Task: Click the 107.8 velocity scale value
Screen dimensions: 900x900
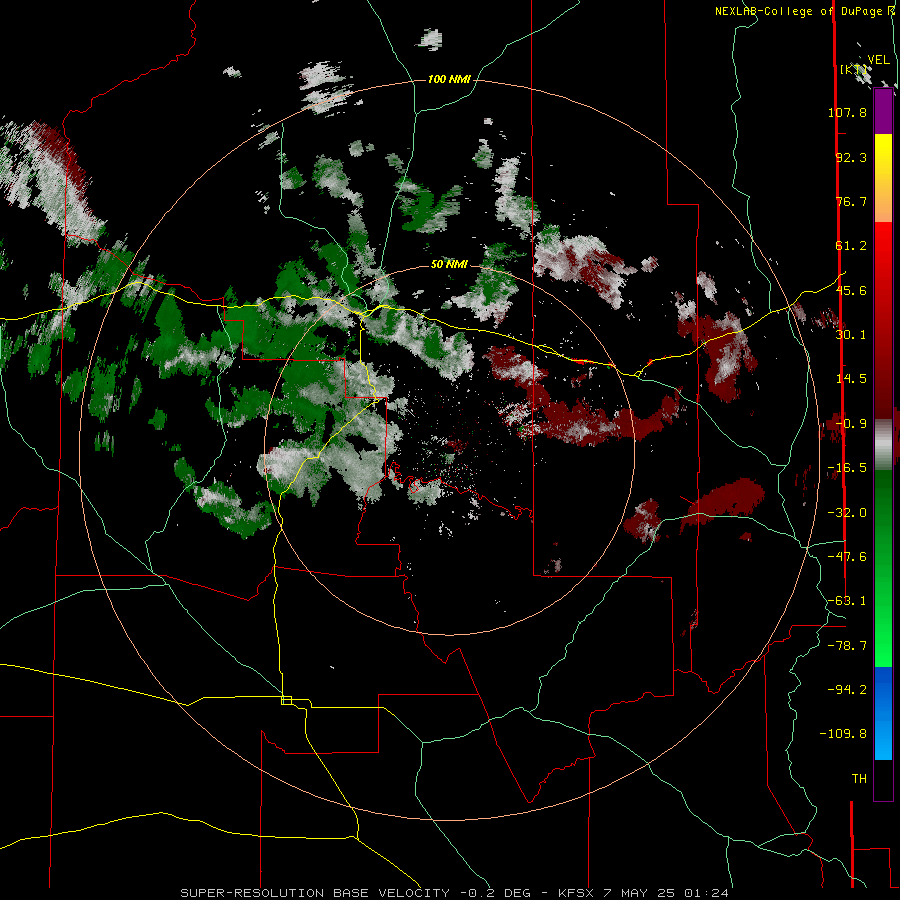Action: pyautogui.click(x=847, y=112)
